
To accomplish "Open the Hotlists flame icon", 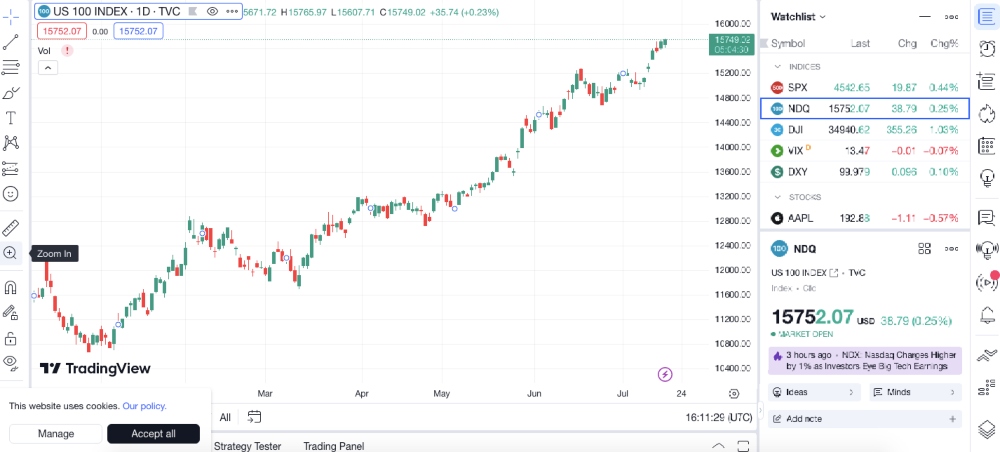I will tap(986, 113).
